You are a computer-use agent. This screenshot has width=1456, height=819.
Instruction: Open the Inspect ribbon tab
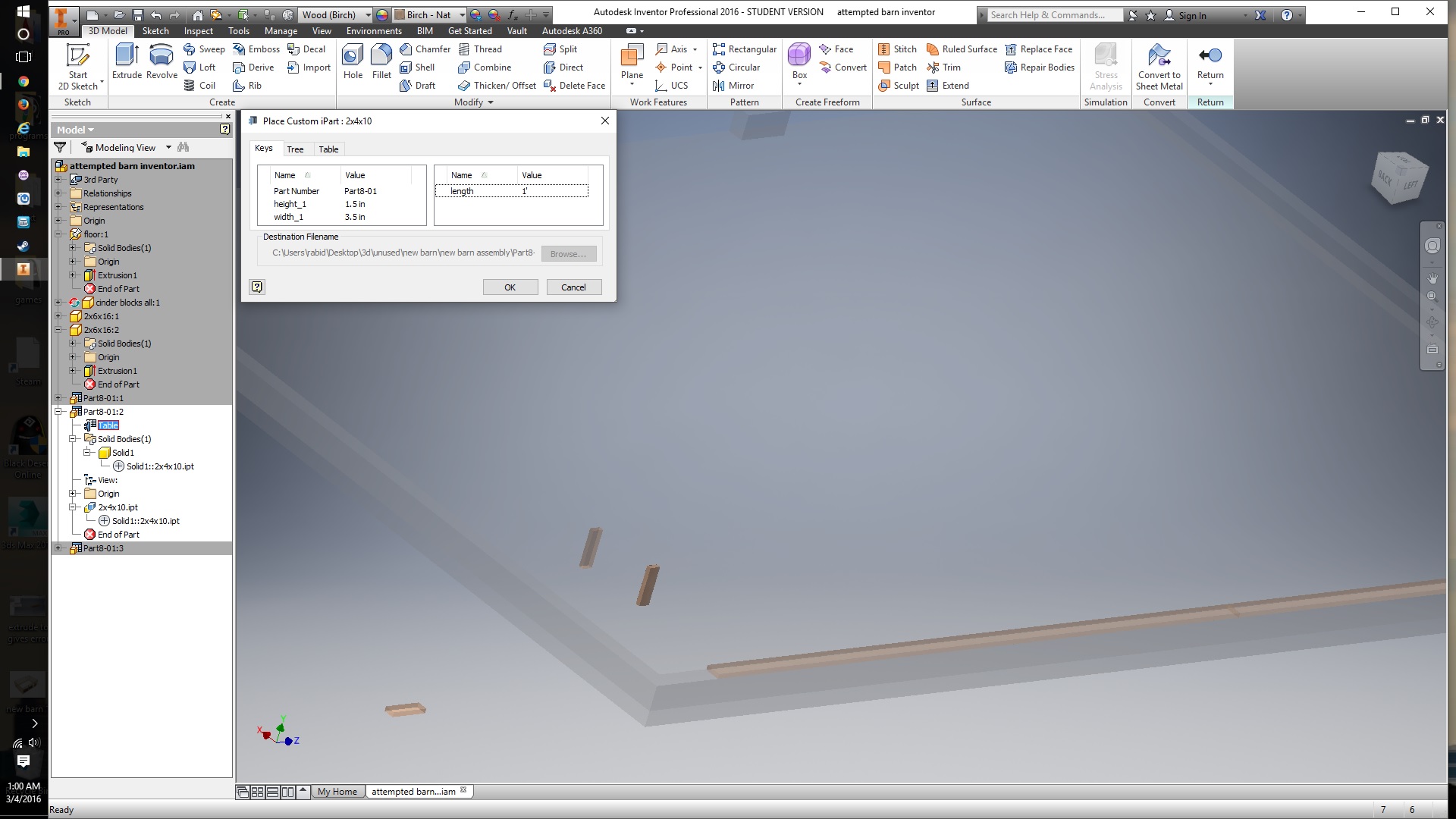(198, 30)
